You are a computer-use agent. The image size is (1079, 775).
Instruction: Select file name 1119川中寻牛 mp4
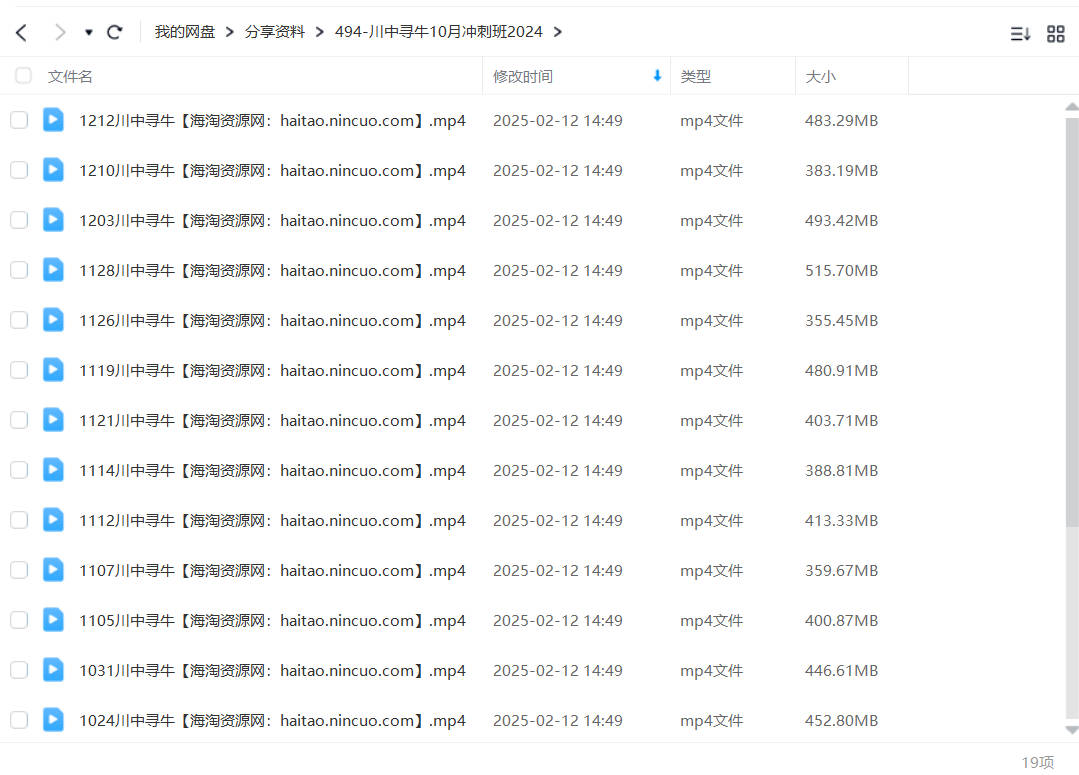(x=273, y=370)
